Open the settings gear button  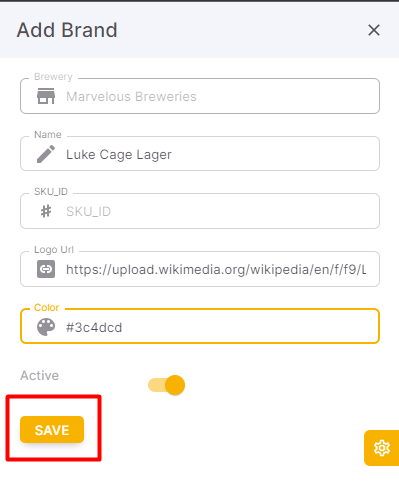(382, 448)
